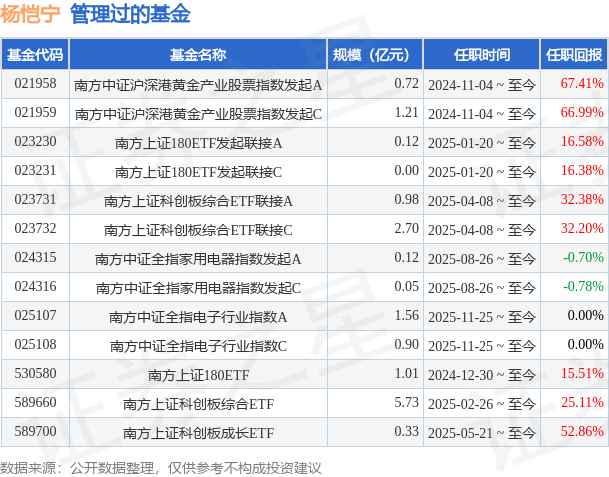
Task: Click fund name 南方上证180ETF发起联接C
Action: coord(198,172)
